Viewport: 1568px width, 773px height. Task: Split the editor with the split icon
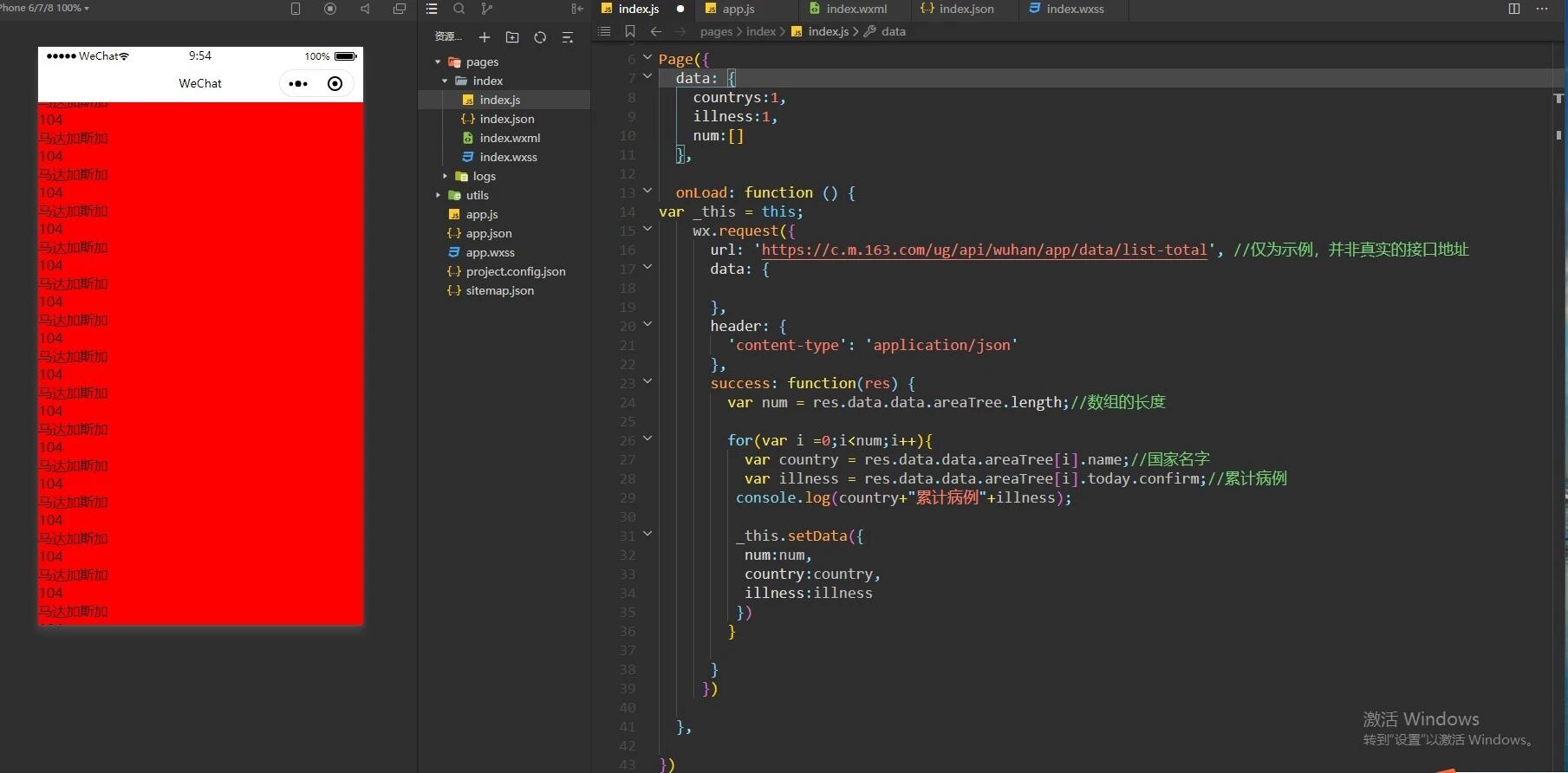click(1514, 9)
